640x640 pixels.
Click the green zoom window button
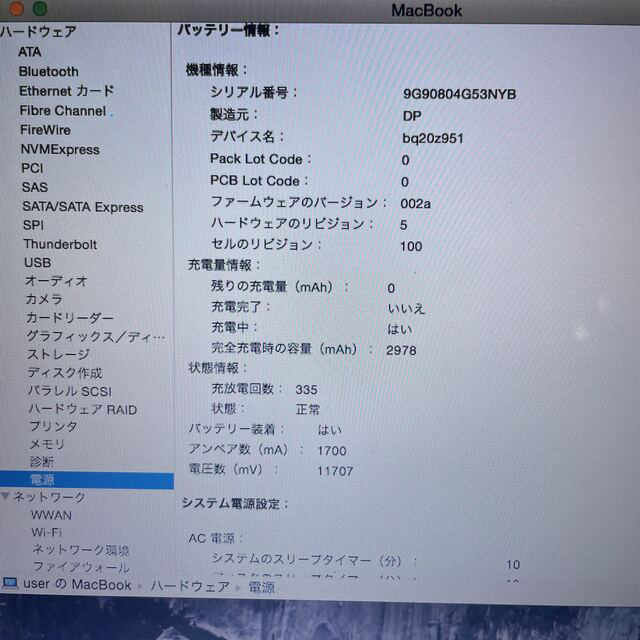[x=40, y=9]
